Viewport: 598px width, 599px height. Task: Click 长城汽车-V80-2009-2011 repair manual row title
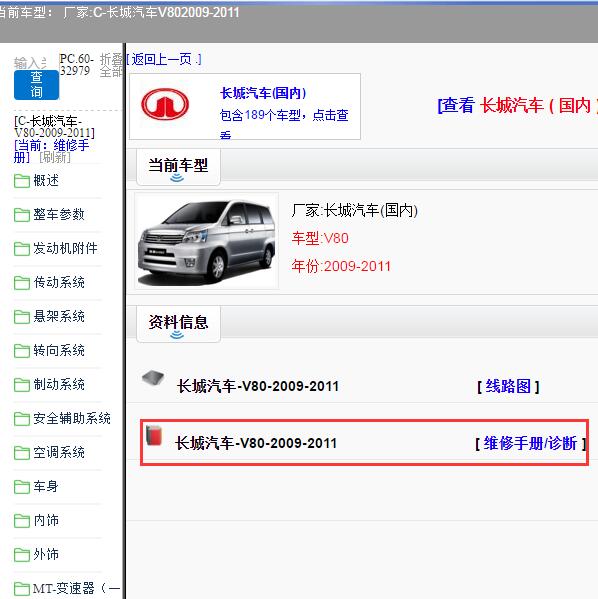coord(256,443)
